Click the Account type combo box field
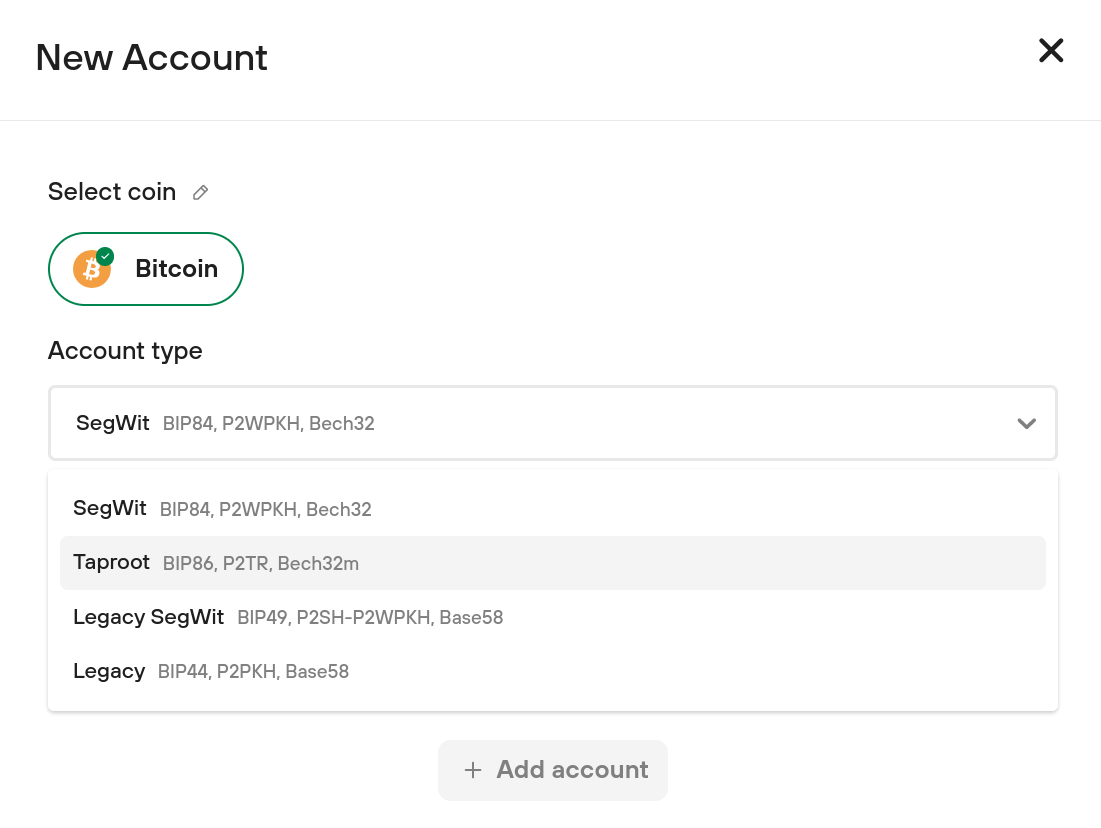The width and height of the screenshot is (1101, 828). 552,423
